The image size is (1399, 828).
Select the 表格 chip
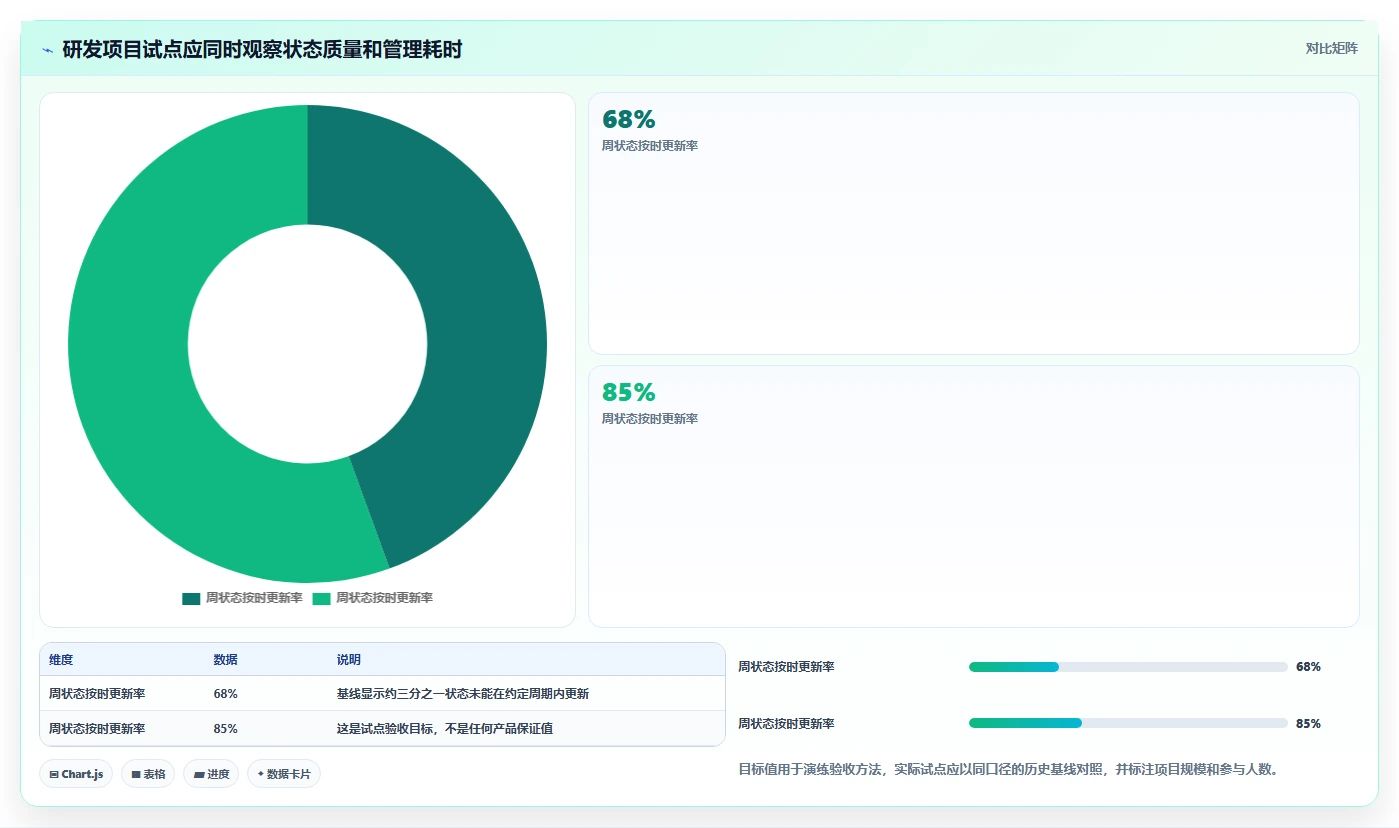click(x=148, y=774)
